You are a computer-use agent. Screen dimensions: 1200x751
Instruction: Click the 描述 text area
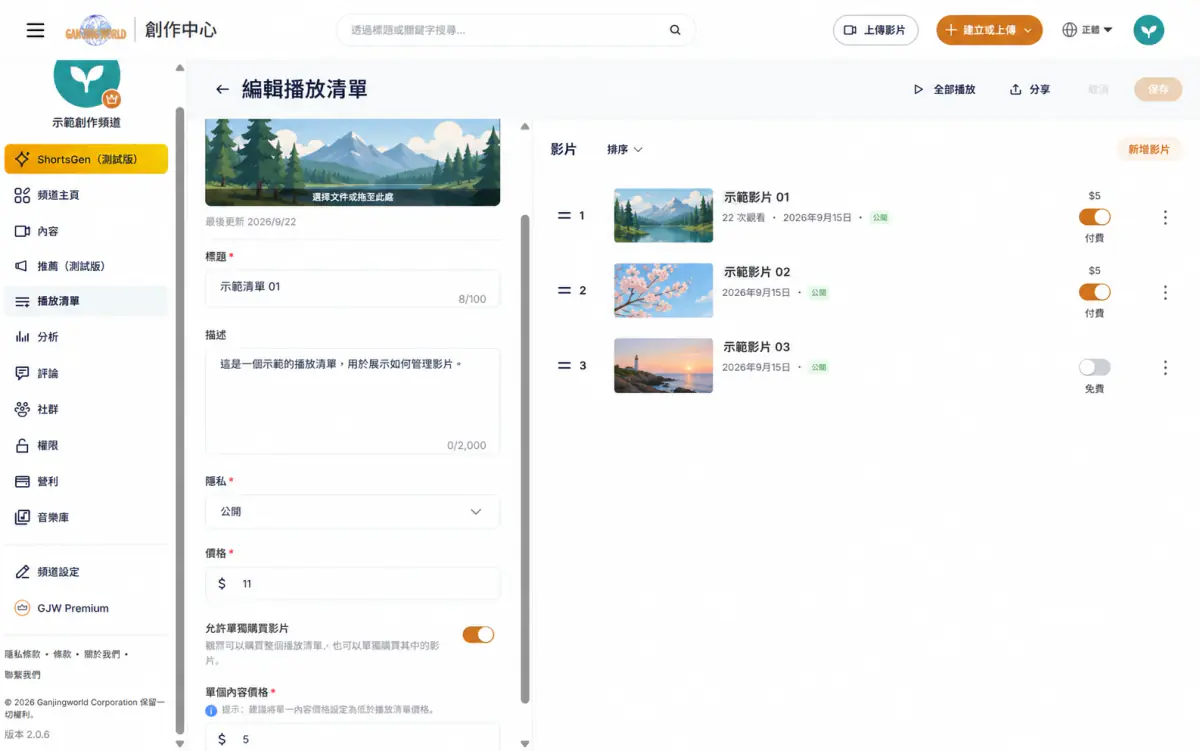pyautogui.click(x=352, y=402)
